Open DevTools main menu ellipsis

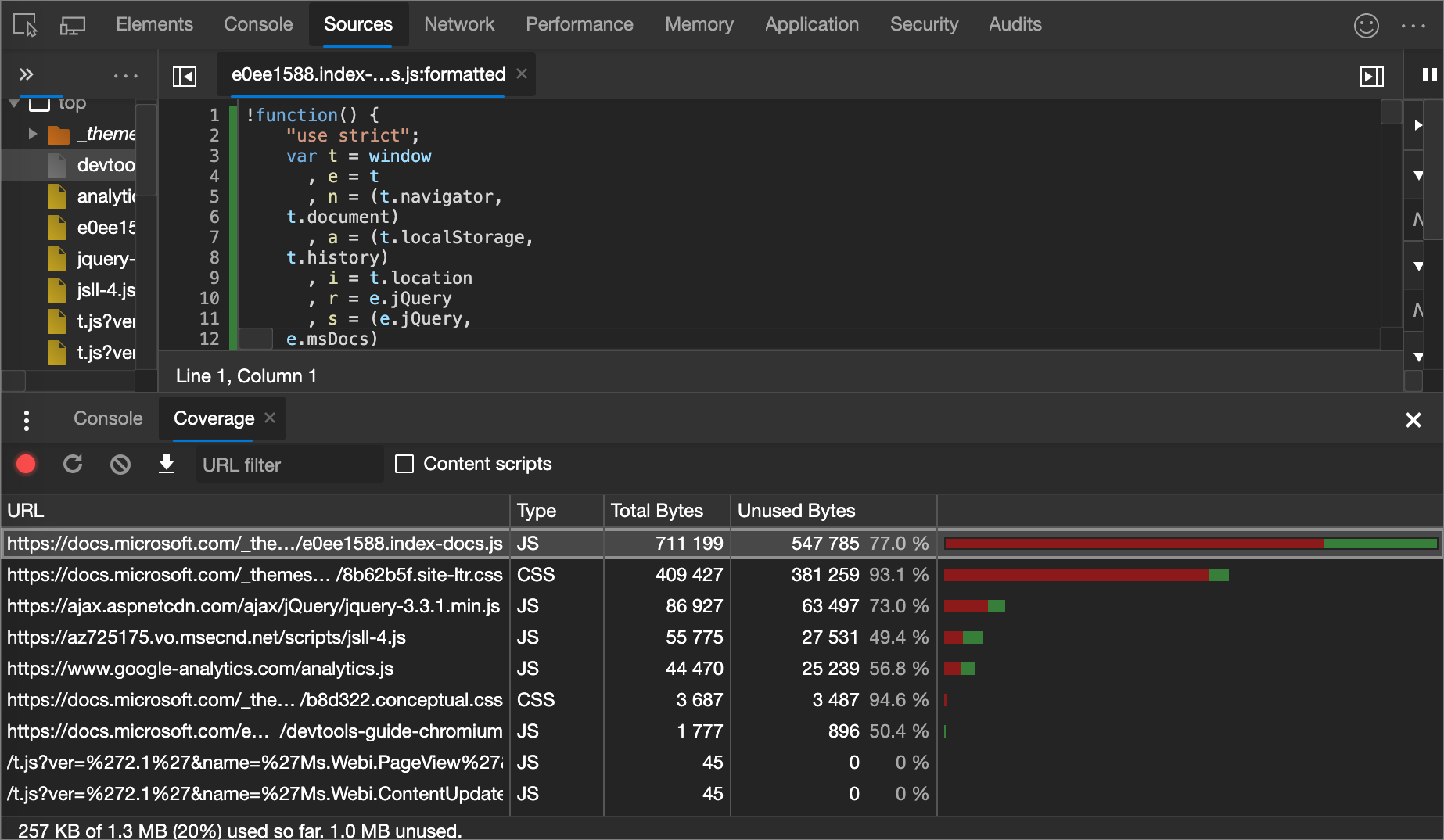[x=1413, y=25]
